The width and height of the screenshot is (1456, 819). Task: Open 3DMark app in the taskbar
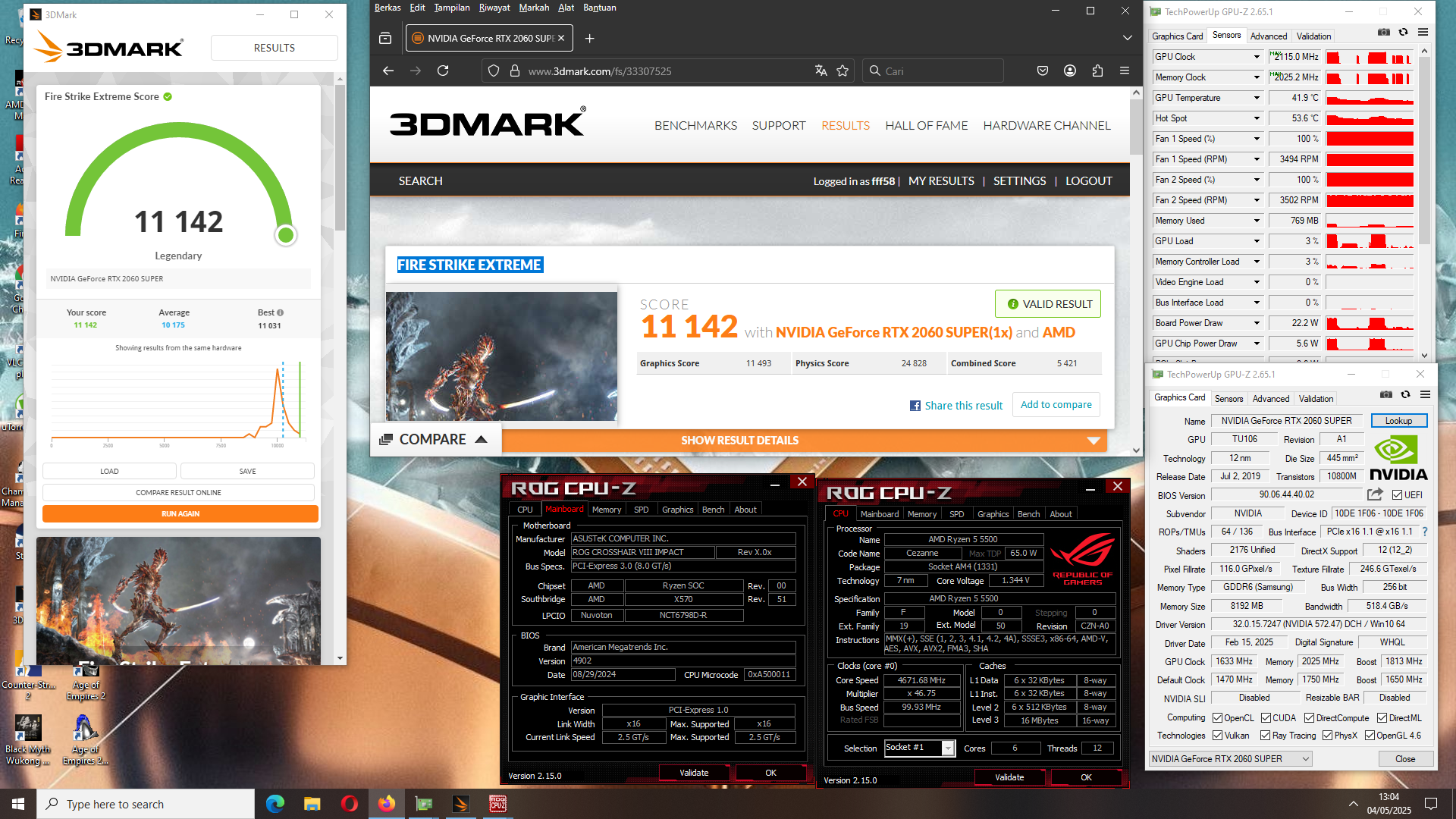pos(461,804)
